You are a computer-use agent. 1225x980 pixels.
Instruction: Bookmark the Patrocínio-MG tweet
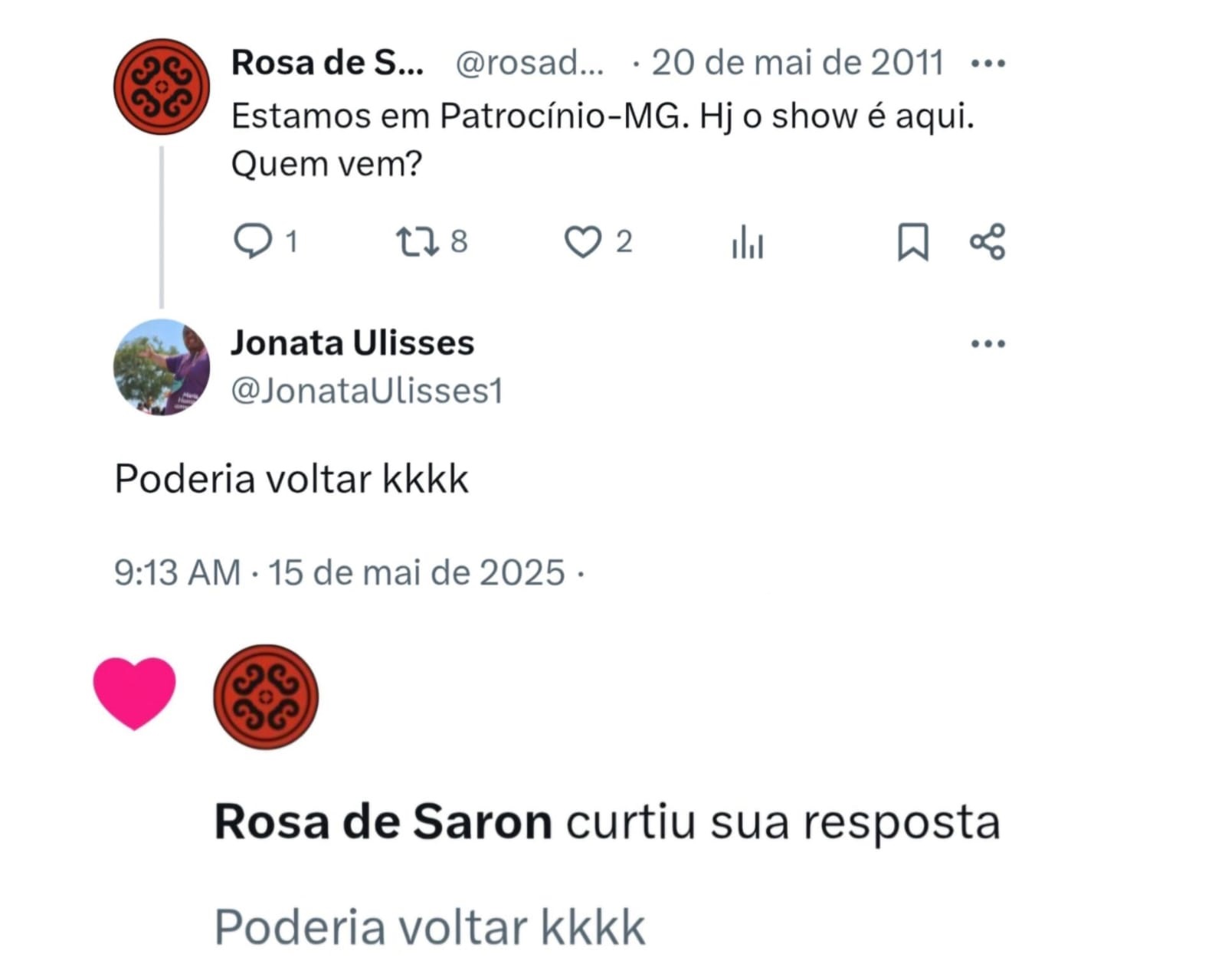(912, 242)
